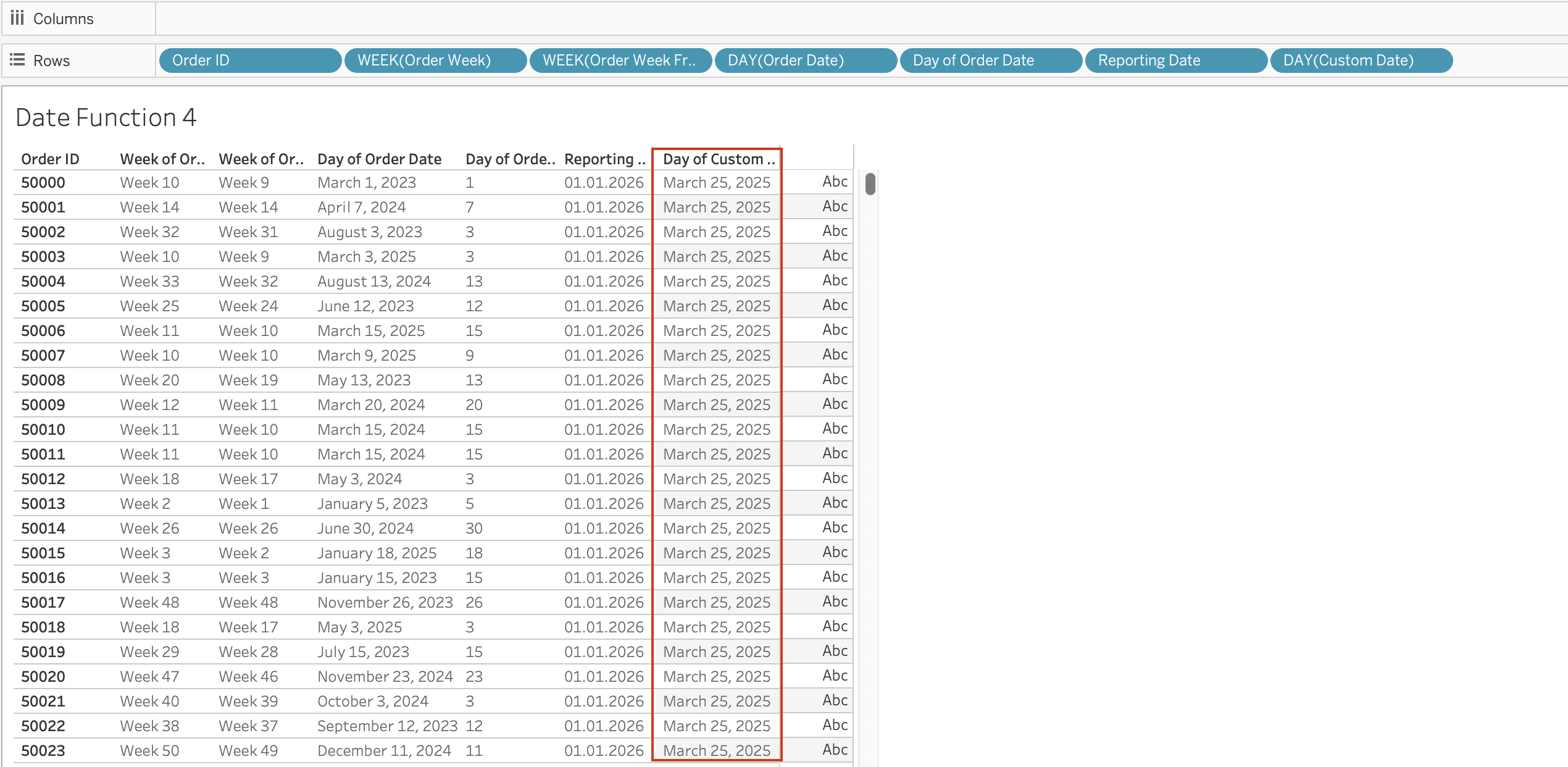Viewport: 1568px width, 767px height.
Task: Click the November 26, 2023 date cell
Action: pos(385,602)
